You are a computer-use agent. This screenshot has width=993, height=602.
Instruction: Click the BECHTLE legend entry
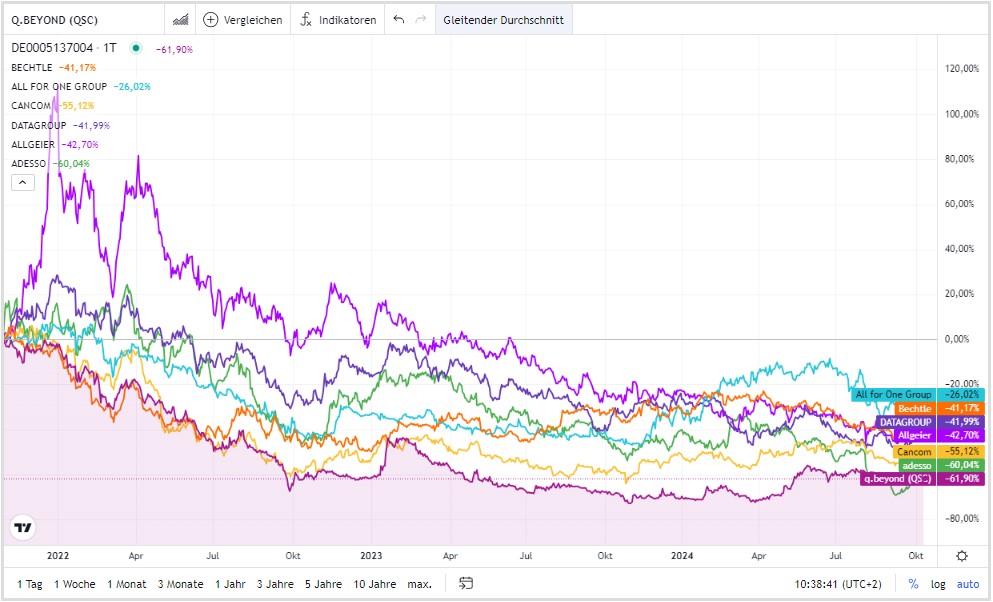(x=34, y=67)
